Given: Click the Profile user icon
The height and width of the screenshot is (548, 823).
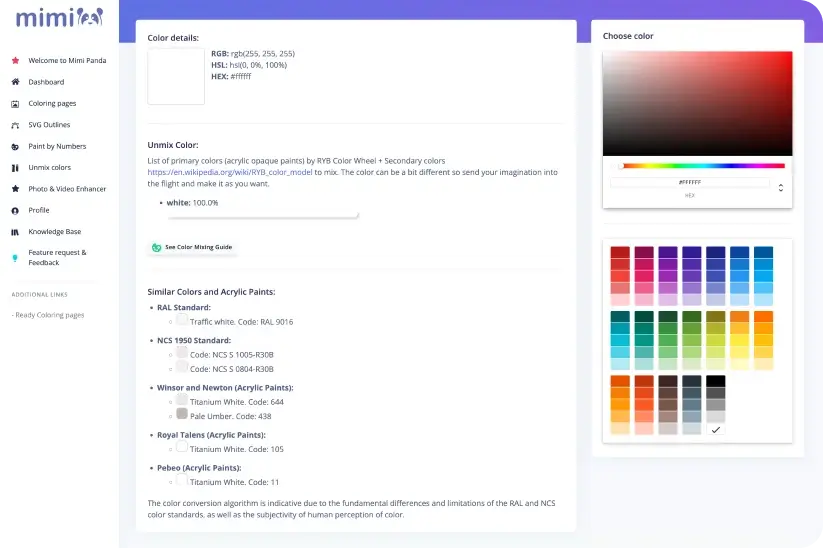Looking at the screenshot, I should [x=15, y=210].
